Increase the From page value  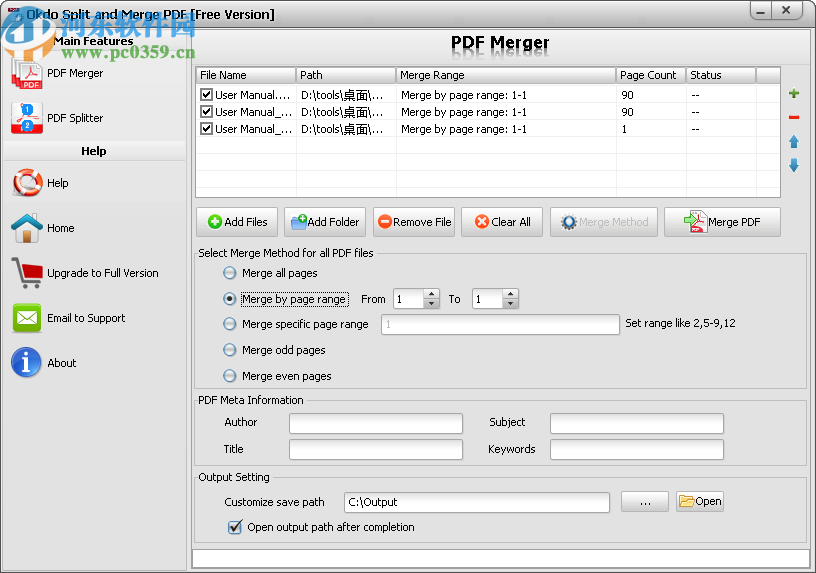(431, 294)
